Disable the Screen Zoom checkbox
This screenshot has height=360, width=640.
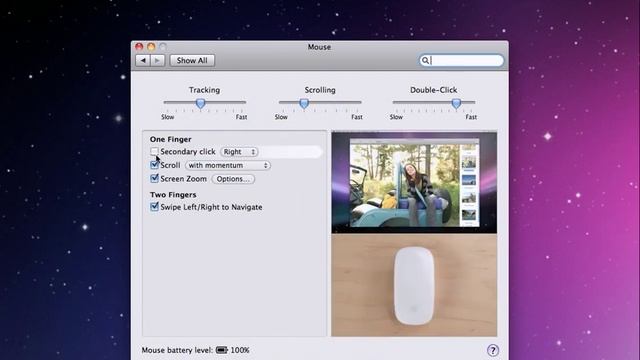pyautogui.click(x=154, y=178)
